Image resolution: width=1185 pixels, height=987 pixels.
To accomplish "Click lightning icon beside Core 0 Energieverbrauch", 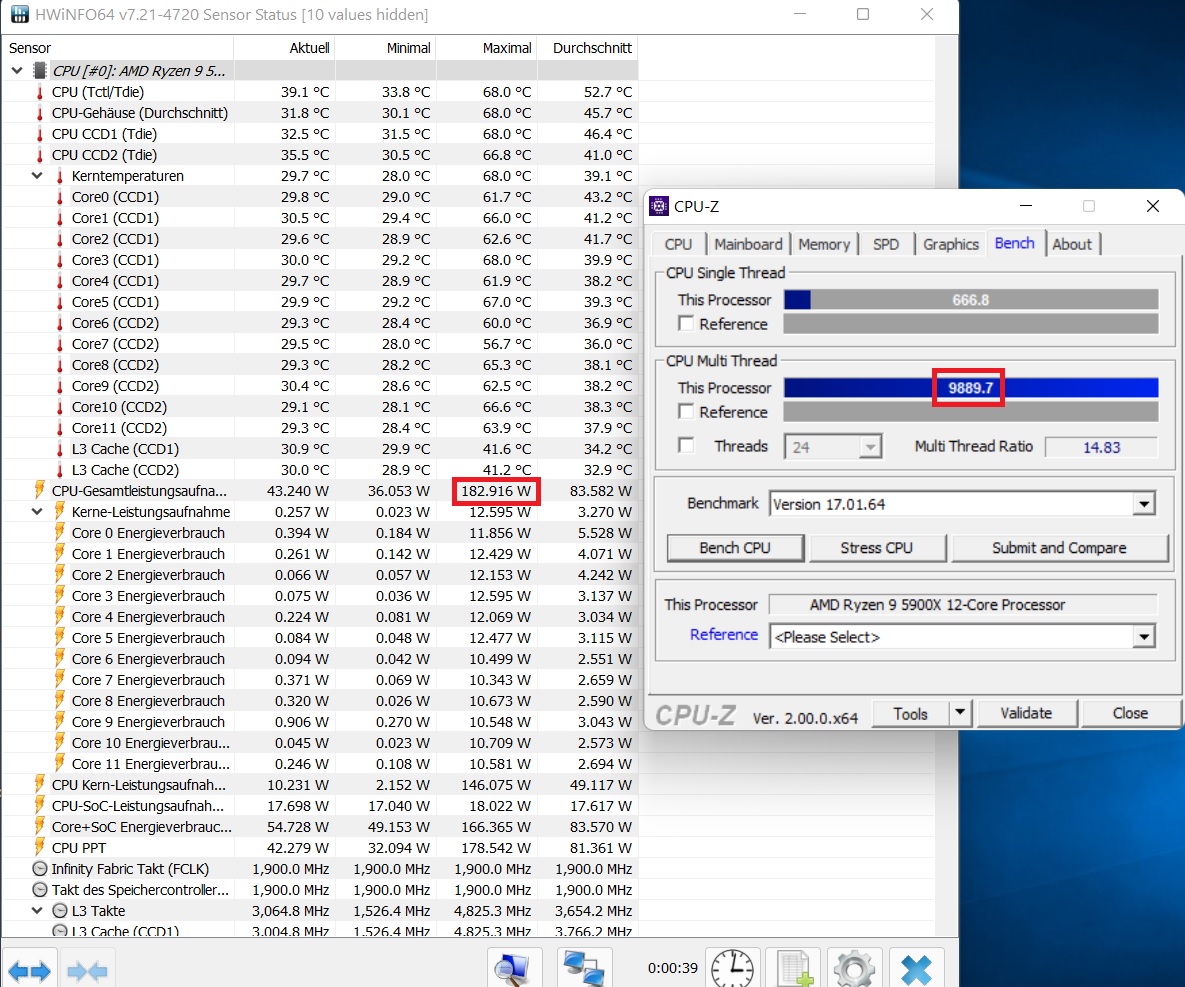I will (x=60, y=532).
